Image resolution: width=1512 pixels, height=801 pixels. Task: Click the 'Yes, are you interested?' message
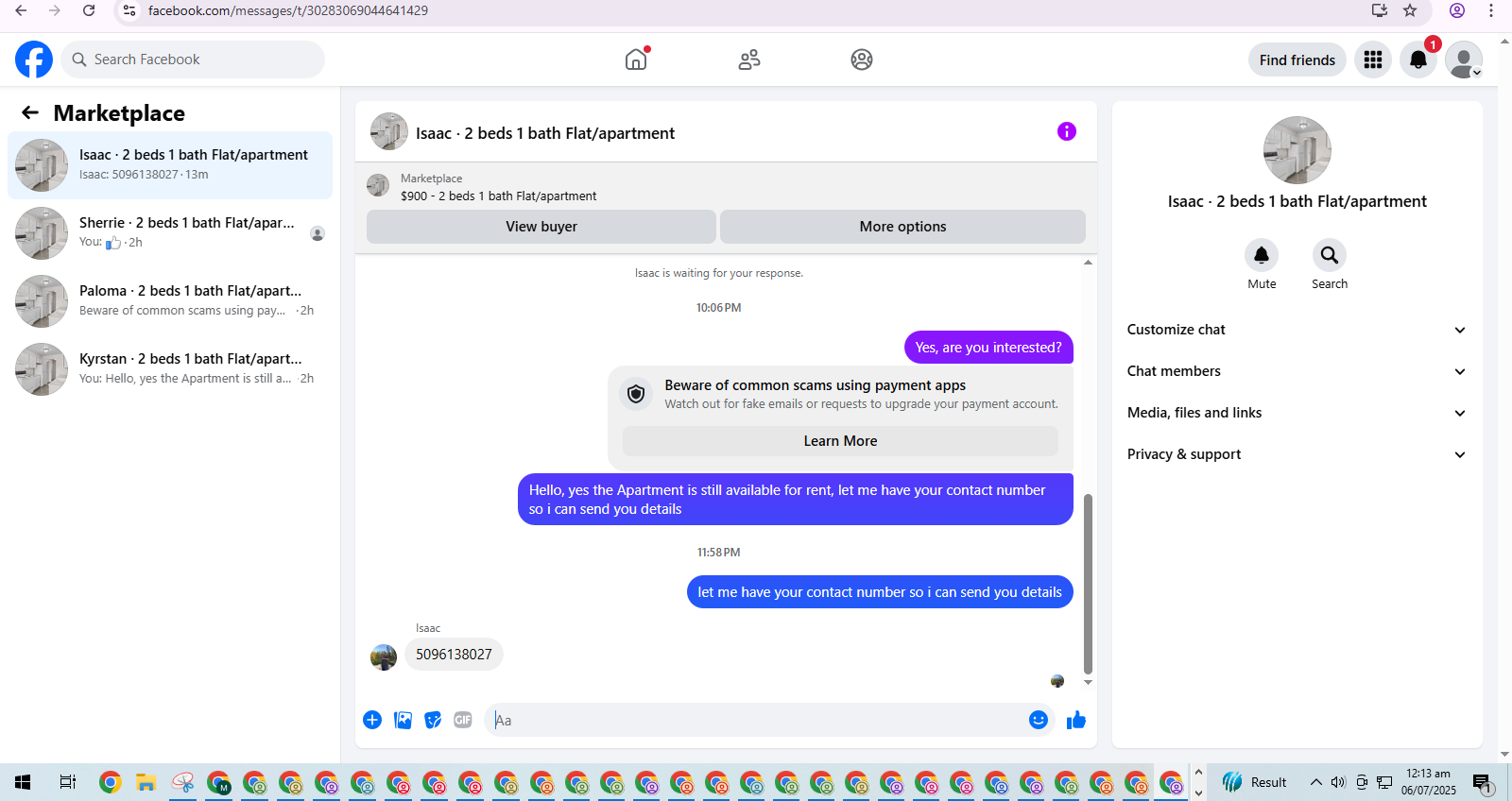click(x=988, y=348)
